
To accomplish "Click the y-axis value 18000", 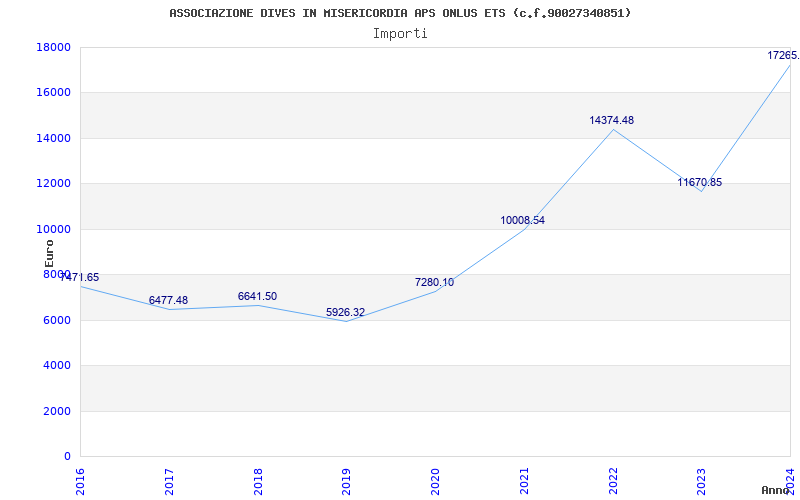I will [x=54, y=47].
